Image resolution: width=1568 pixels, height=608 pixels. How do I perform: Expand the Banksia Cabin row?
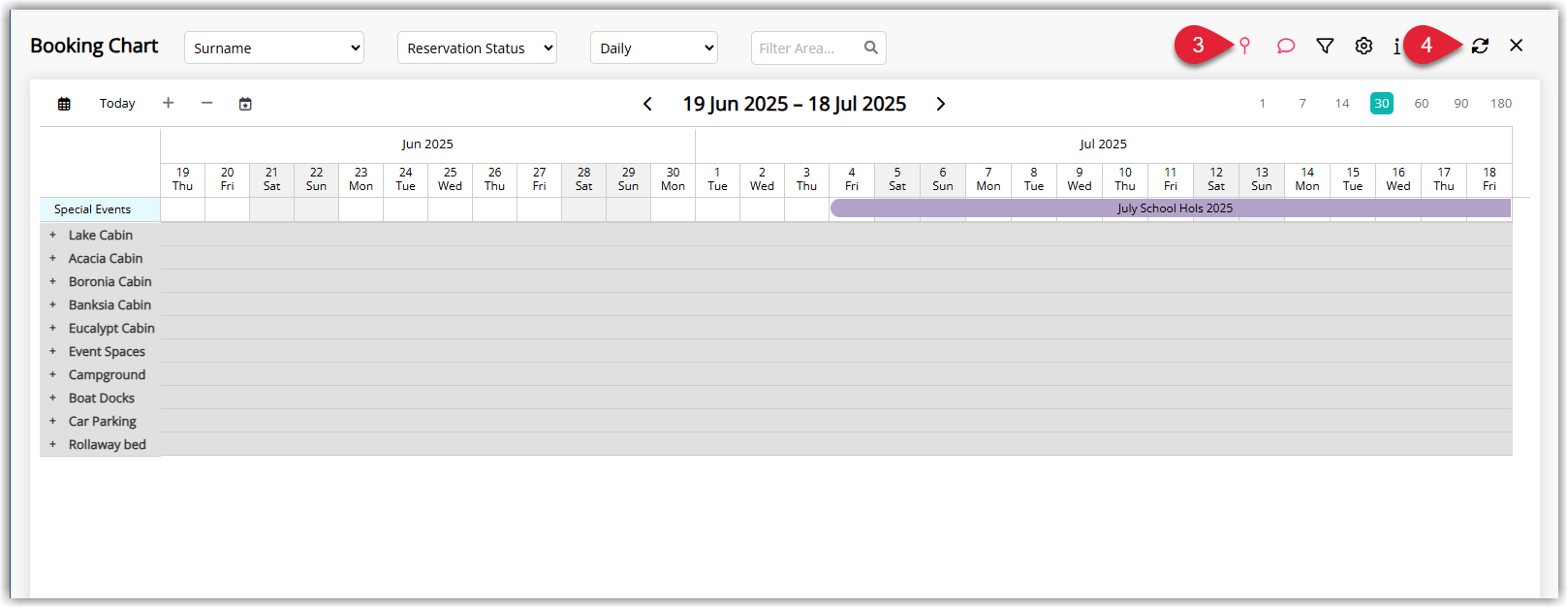coord(53,304)
